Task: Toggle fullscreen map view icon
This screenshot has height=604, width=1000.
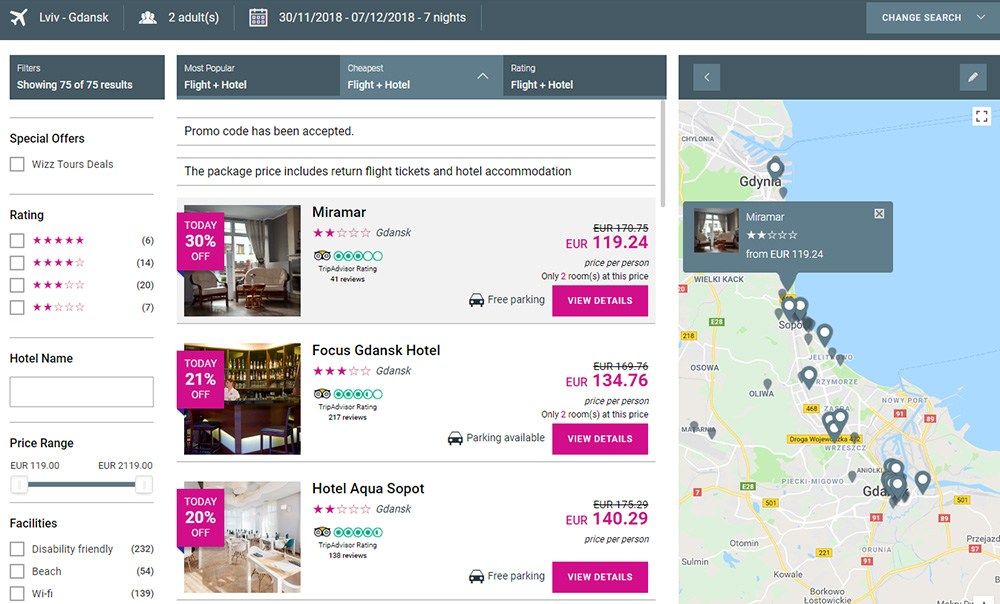Action: tap(981, 117)
